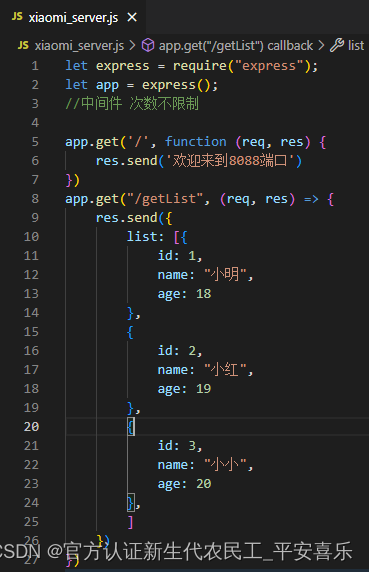The height and width of the screenshot is (572, 369).
Task: Click the string '欢迎来到8088端口'
Action: click(x=230, y=161)
